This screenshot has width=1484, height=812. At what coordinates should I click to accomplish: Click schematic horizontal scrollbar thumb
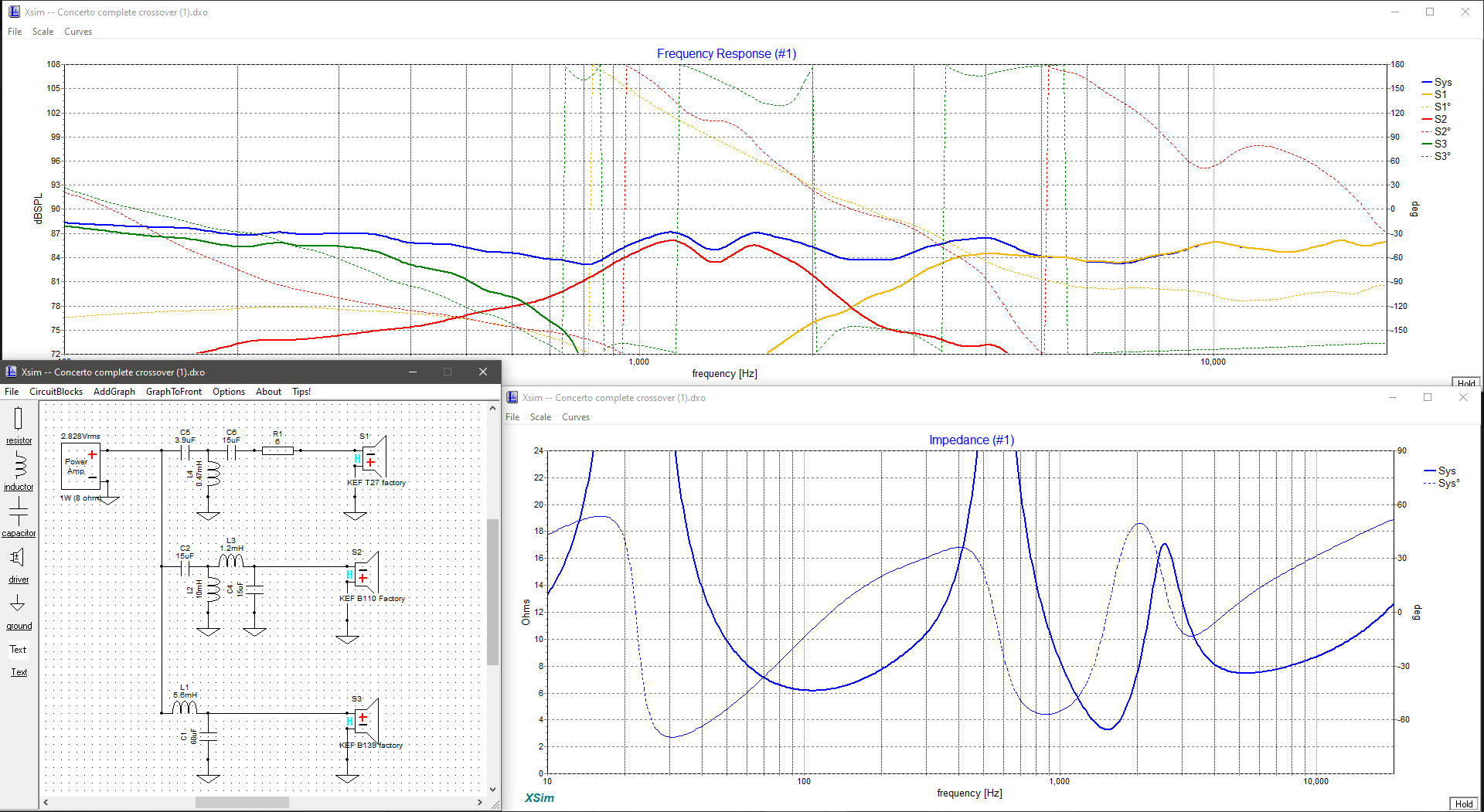click(242, 802)
